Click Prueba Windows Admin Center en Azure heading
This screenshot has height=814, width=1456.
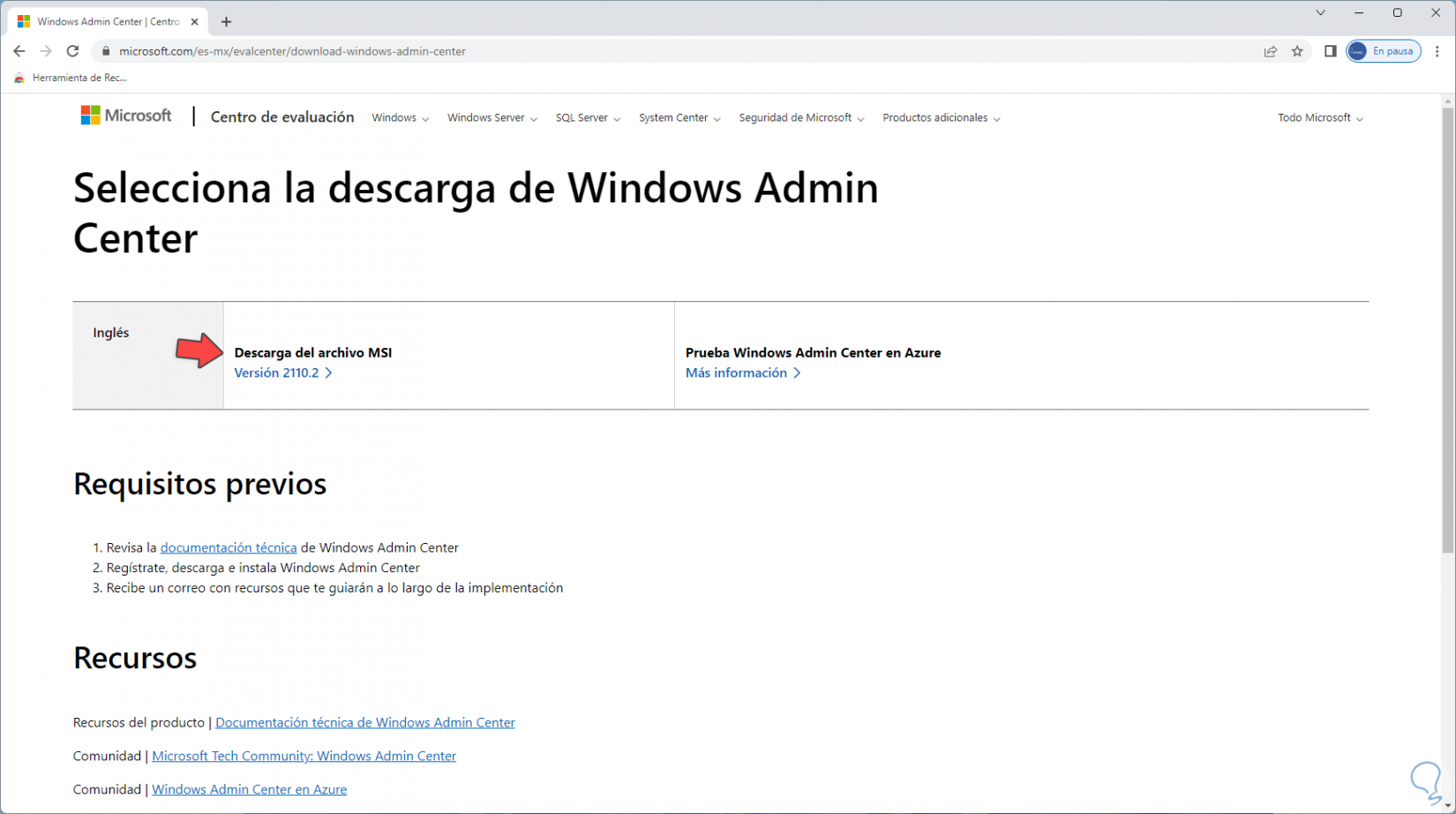[814, 352]
